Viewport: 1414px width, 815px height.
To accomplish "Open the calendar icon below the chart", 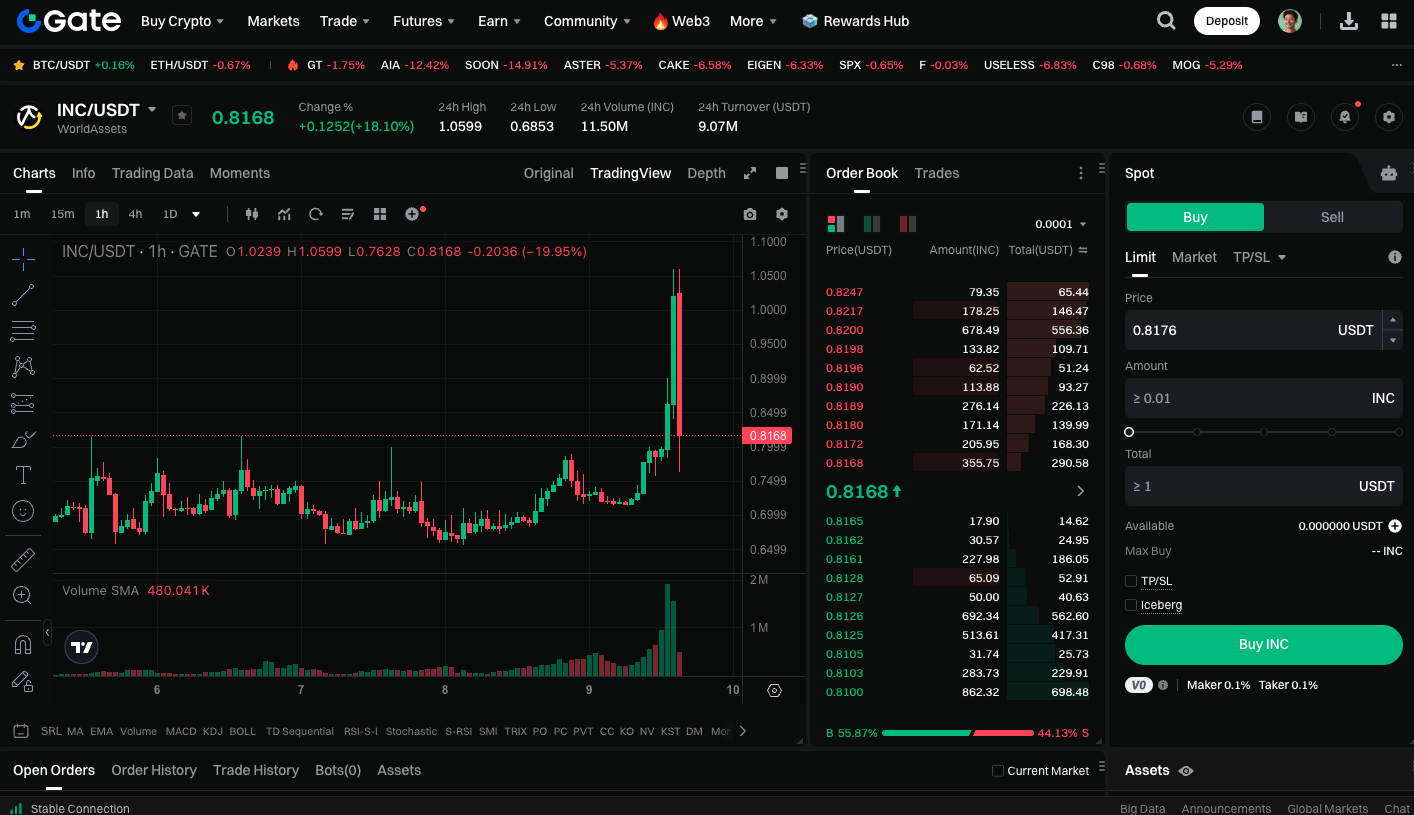I will tap(21, 731).
